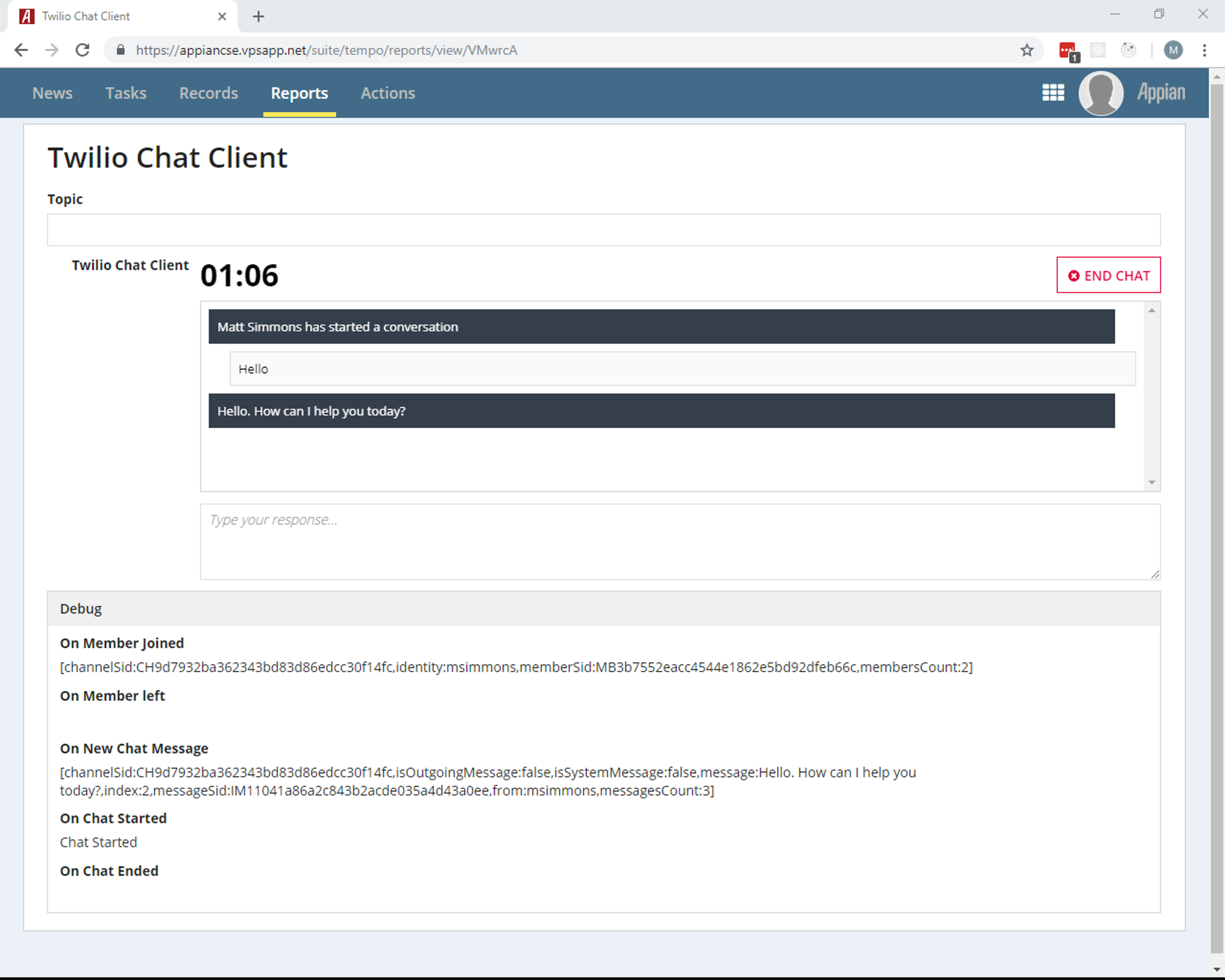Click the 'On Chat Started' label
Image resolution: width=1225 pixels, height=980 pixels.
click(x=113, y=818)
